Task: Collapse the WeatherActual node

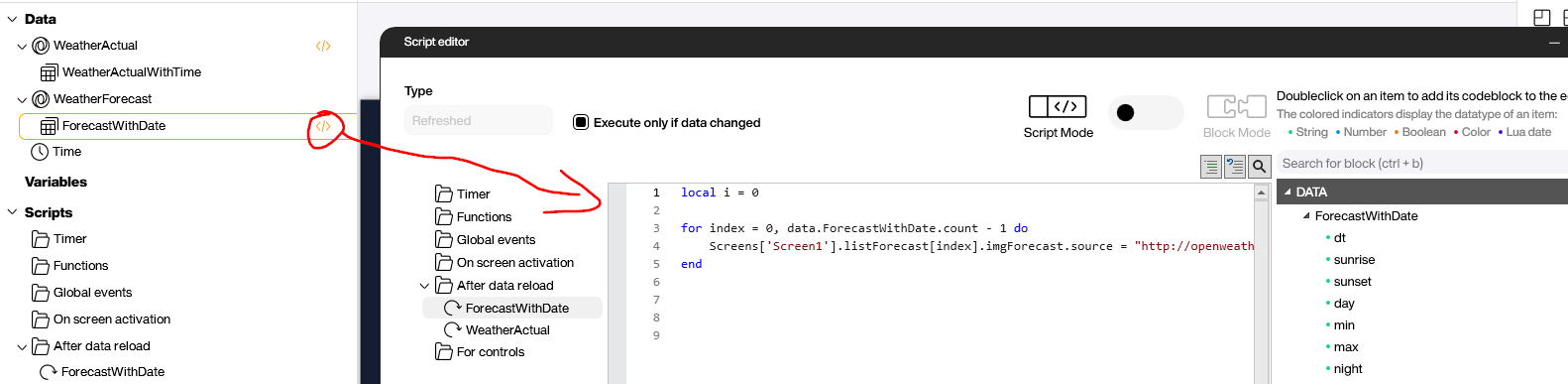Action: click(x=22, y=46)
